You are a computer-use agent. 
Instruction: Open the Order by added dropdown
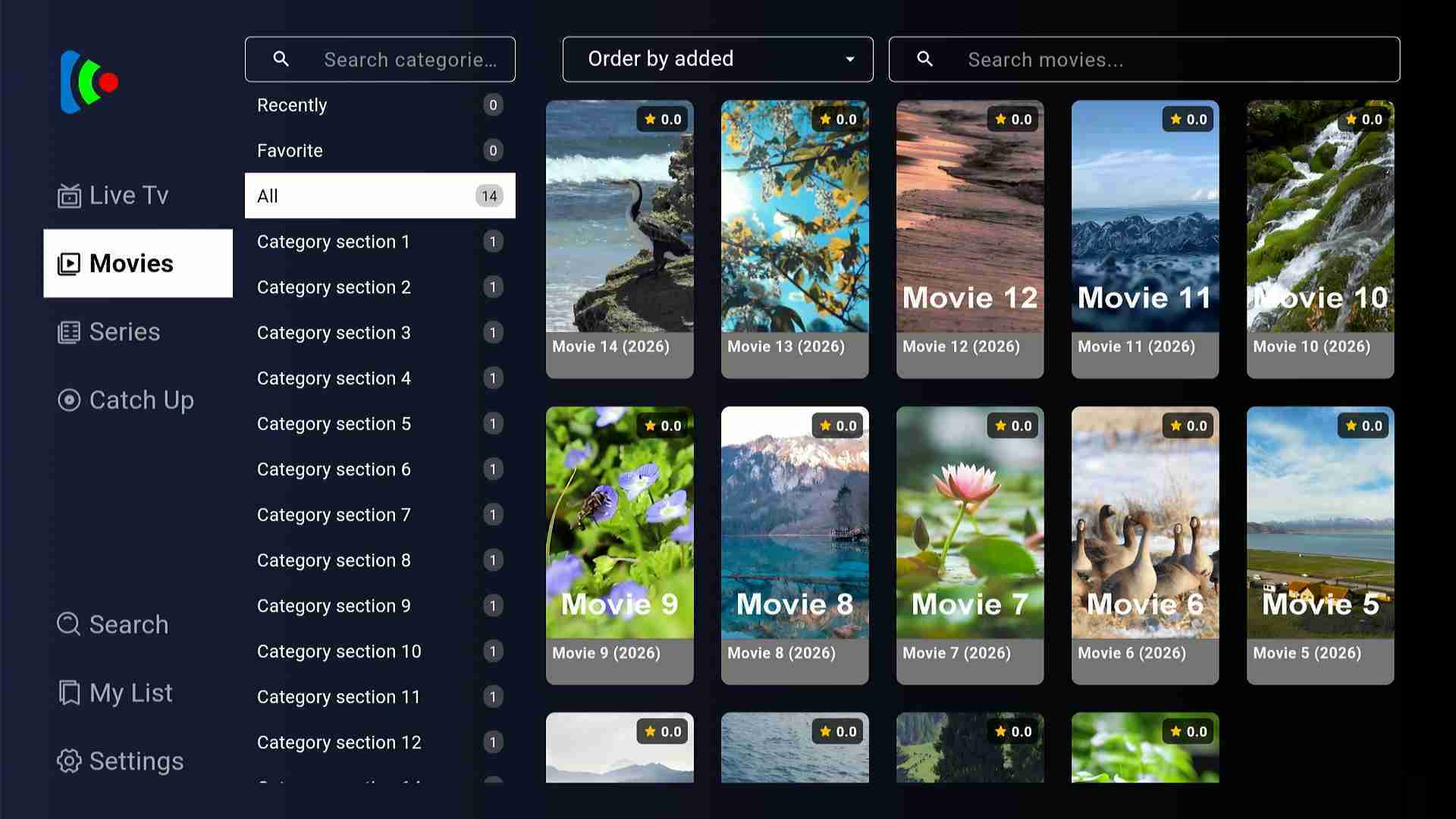(x=717, y=59)
